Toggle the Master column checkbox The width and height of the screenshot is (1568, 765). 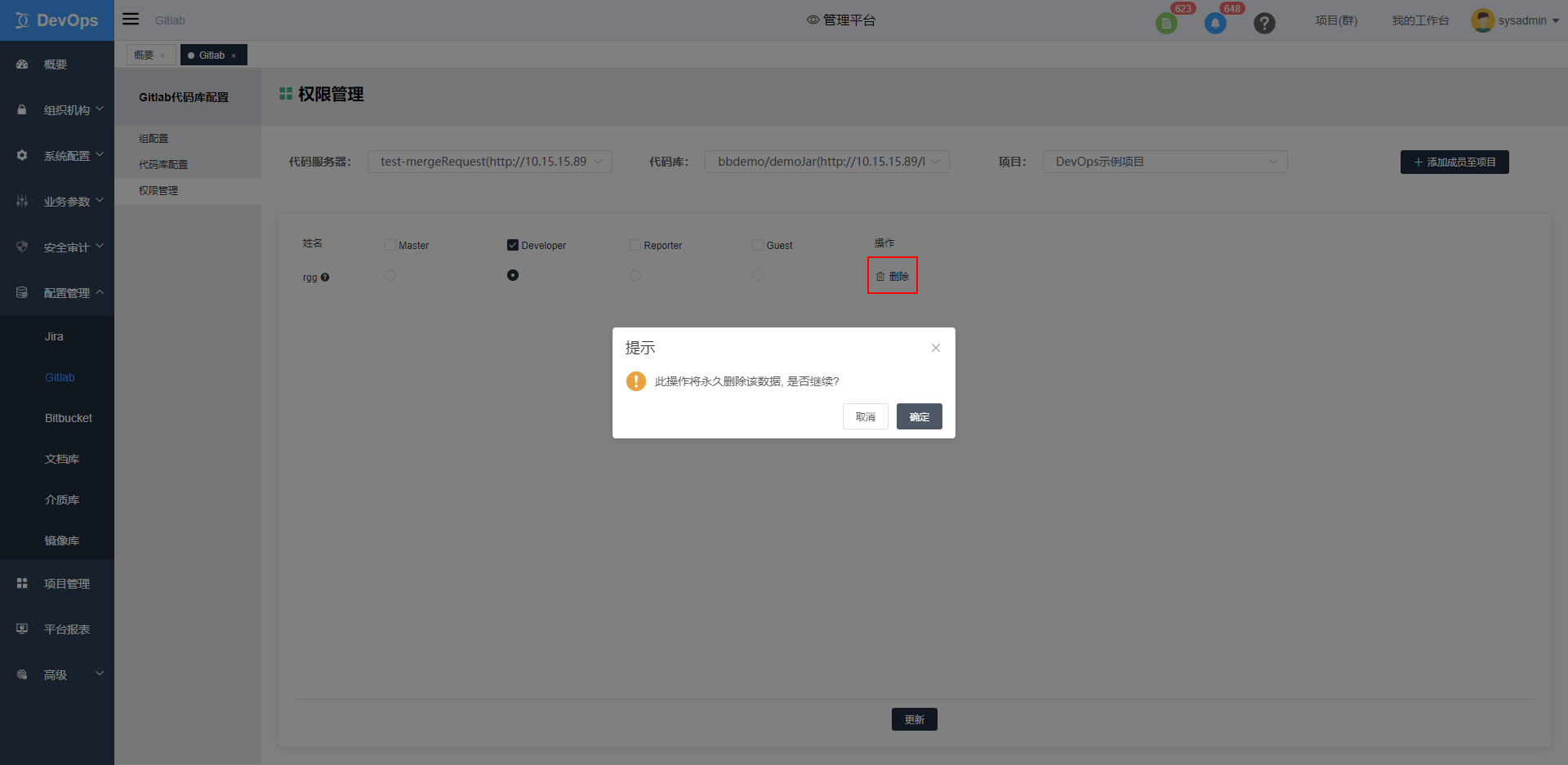[390, 245]
